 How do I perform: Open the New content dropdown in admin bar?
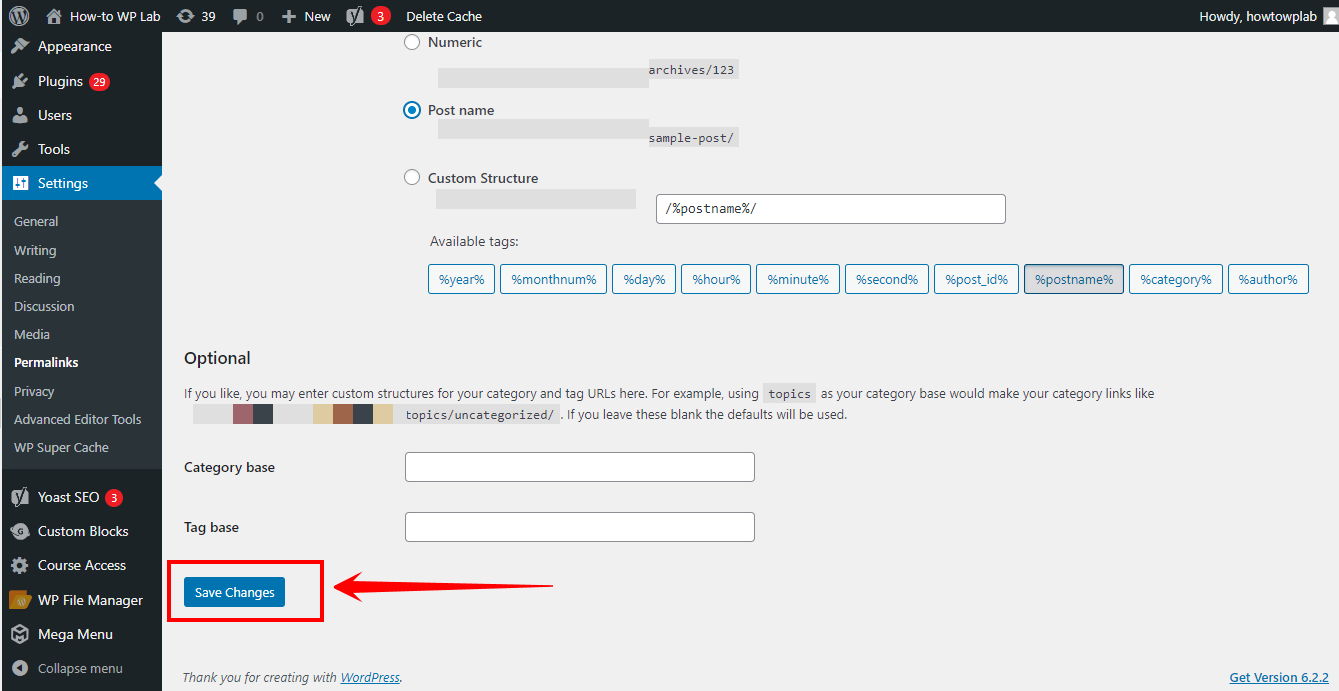click(306, 16)
